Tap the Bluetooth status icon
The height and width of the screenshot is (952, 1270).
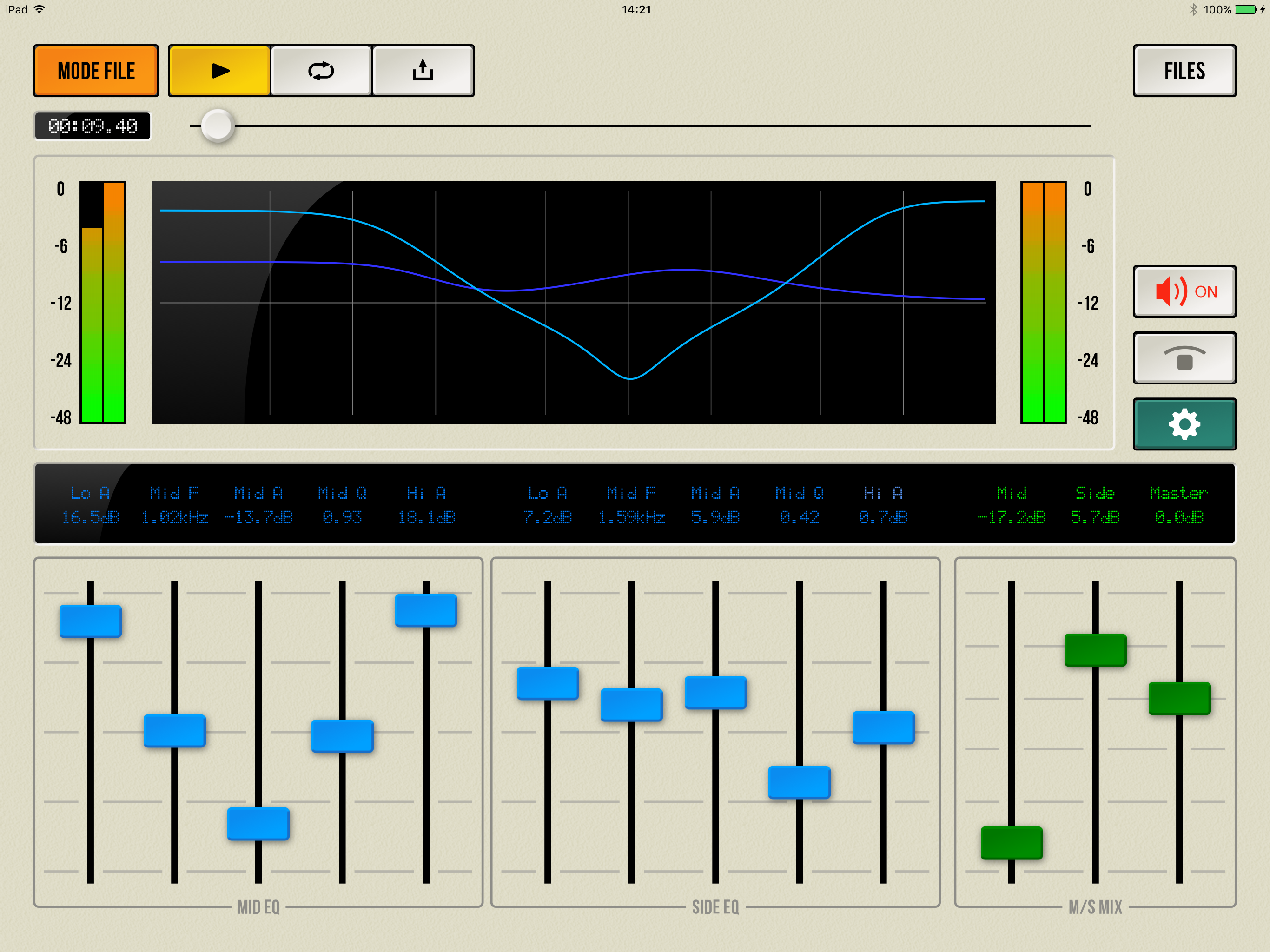point(1193,10)
